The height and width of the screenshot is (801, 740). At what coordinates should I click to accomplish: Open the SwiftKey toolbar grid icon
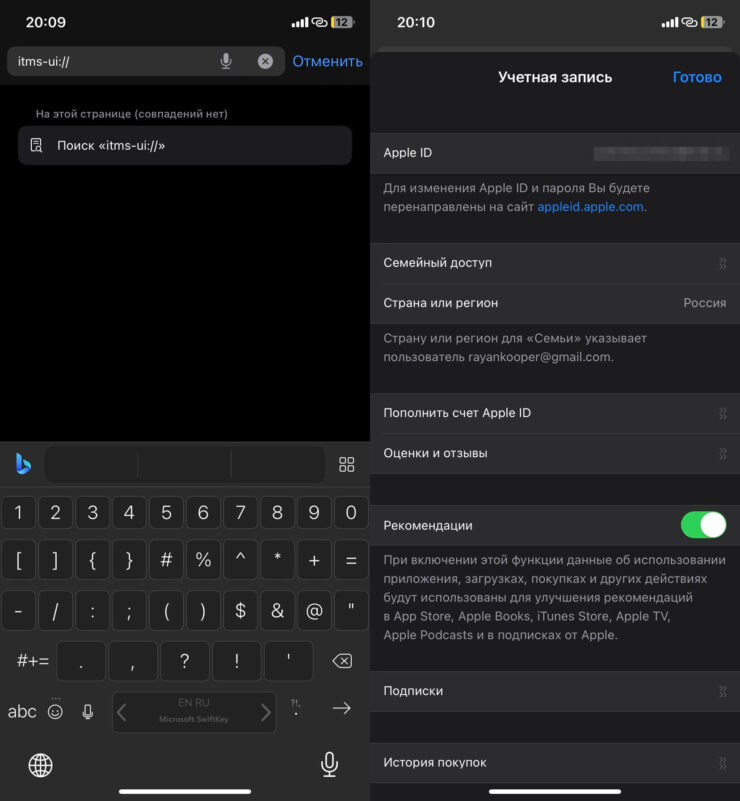(347, 464)
